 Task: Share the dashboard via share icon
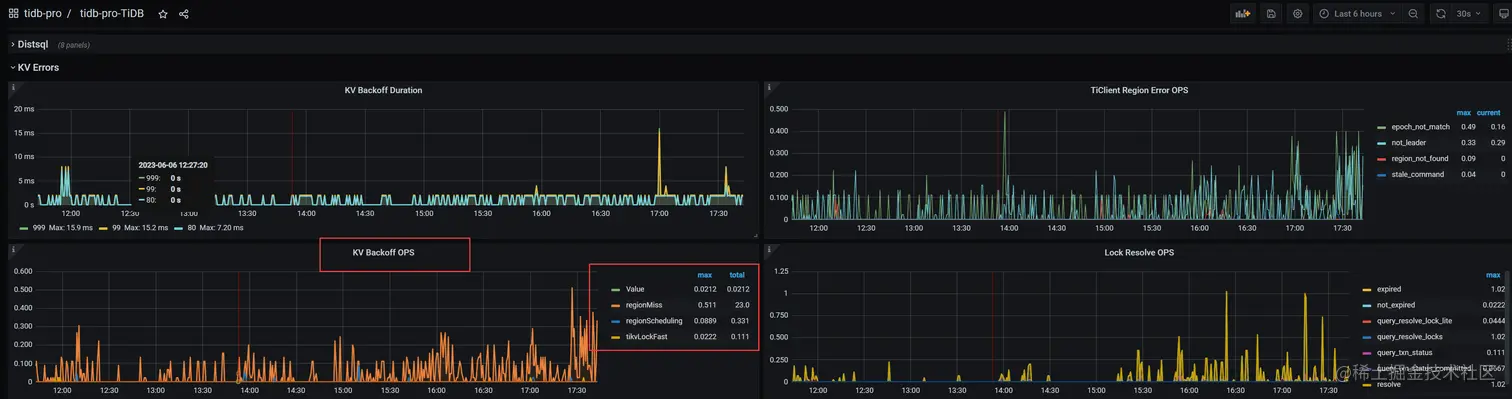(x=184, y=14)
